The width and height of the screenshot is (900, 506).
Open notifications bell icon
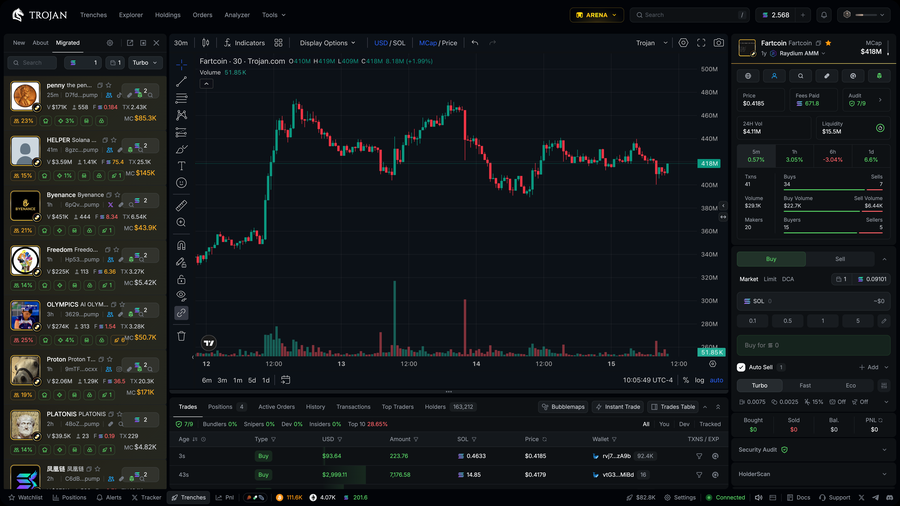pyautogui.click(x=824, y=15)
